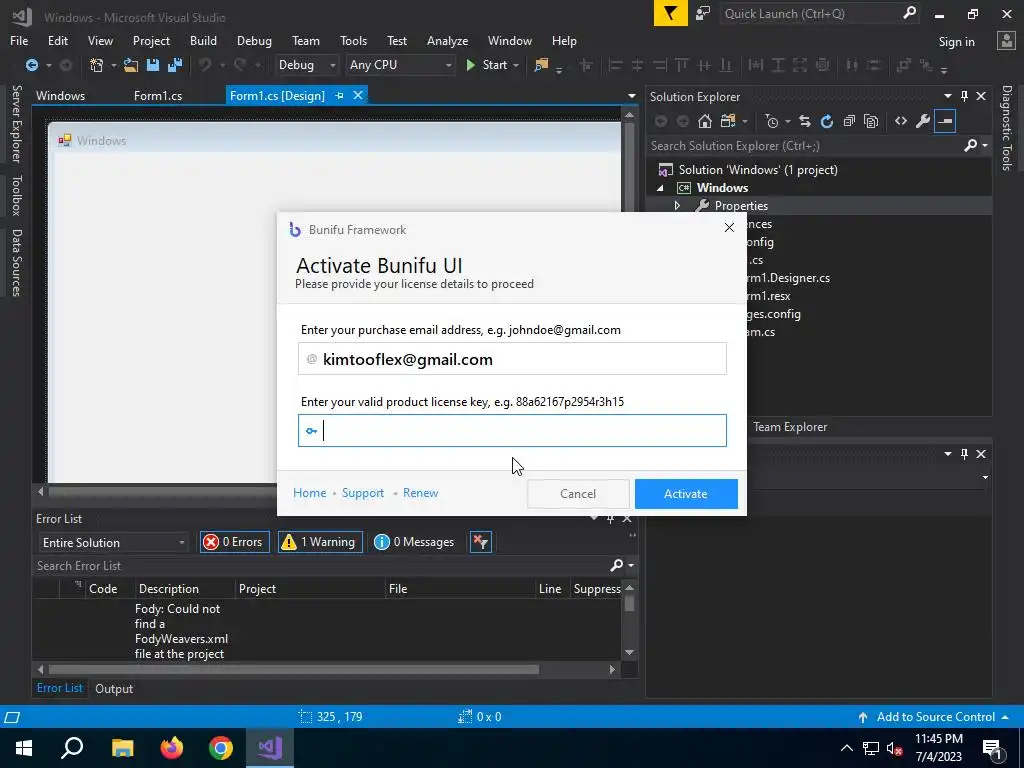Toggle Show All Files in Solution Explorer

point(871,121)
